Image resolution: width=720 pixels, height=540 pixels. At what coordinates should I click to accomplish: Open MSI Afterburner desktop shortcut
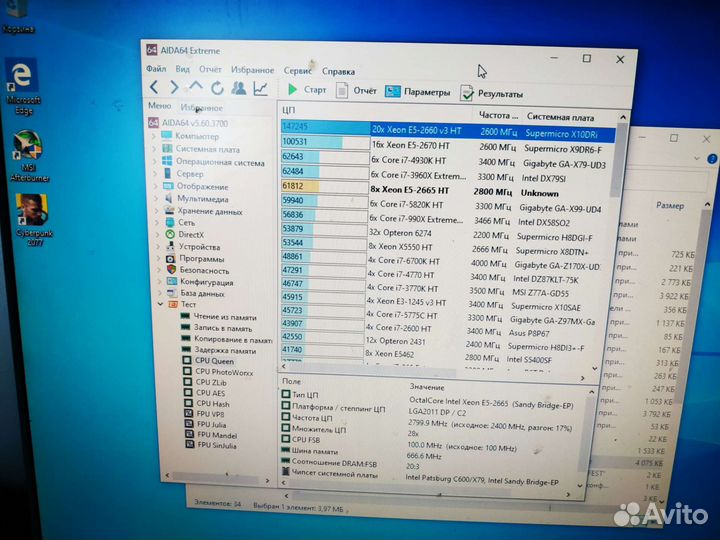point(28,156)
